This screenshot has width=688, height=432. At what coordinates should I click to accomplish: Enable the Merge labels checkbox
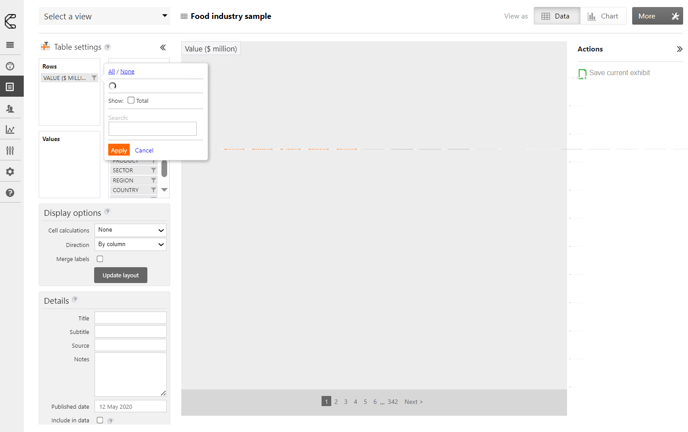(100, 259)
